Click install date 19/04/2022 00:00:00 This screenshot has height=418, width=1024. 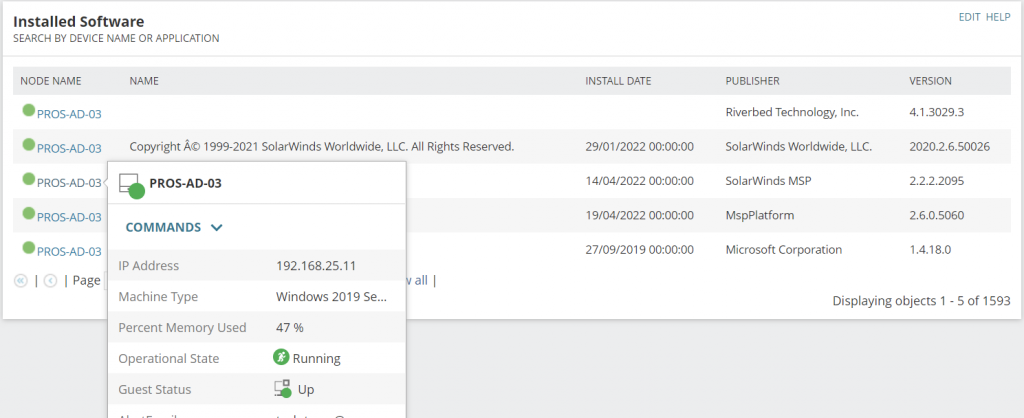coord(639,216)
